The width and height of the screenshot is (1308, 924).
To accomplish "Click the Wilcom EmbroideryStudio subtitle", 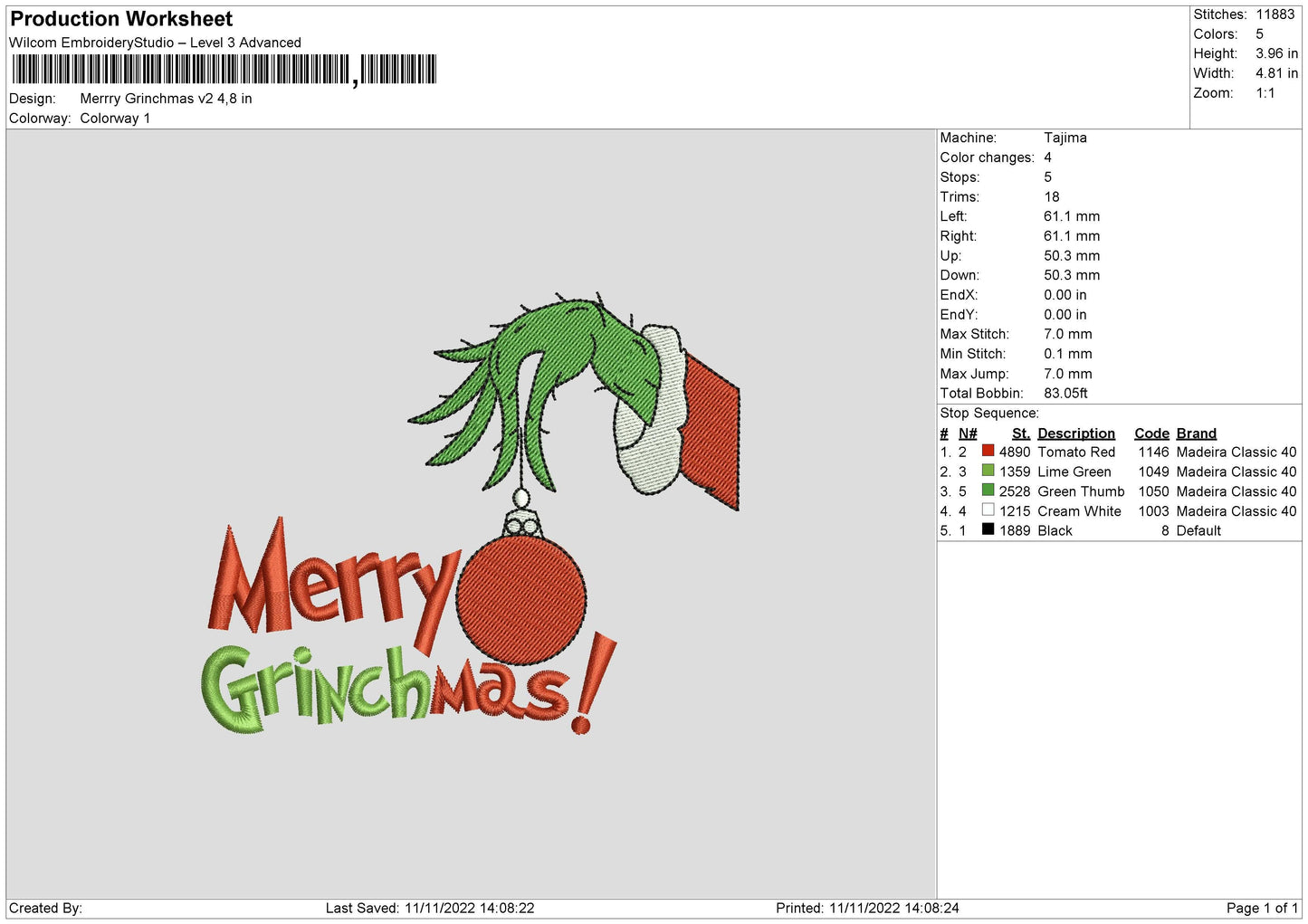I will [155, 43].
